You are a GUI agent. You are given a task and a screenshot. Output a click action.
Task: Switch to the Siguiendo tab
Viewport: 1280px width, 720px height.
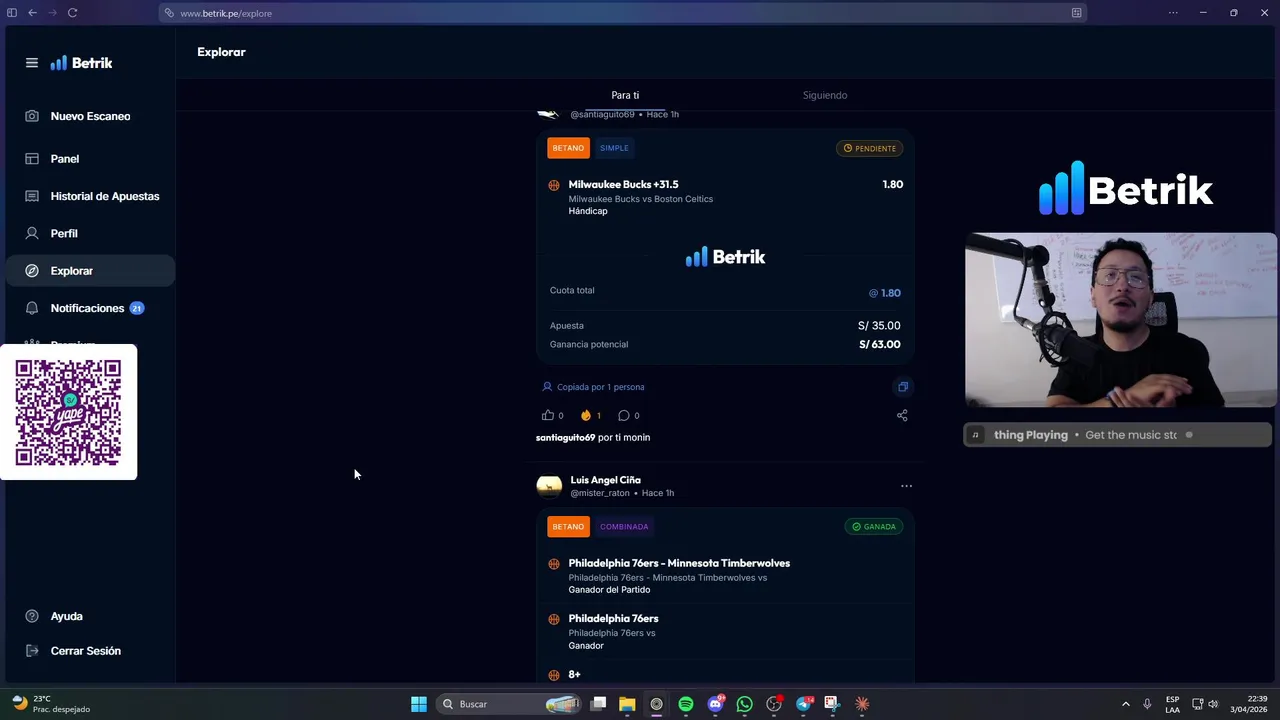click(825, 95)
